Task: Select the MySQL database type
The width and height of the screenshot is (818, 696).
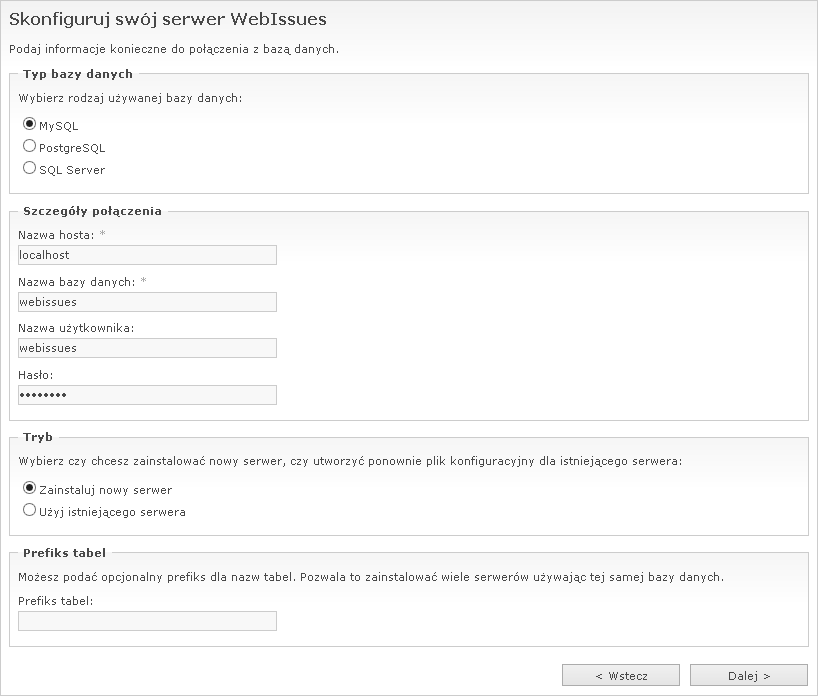Action: (x=29, y=125)
